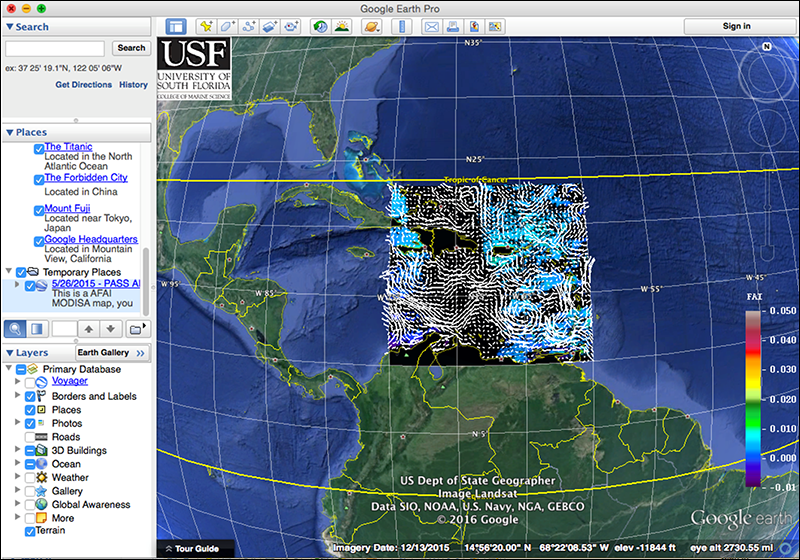800x560 pixels.
Task: Show the ruler tool
Action: [x=402, y=27]
